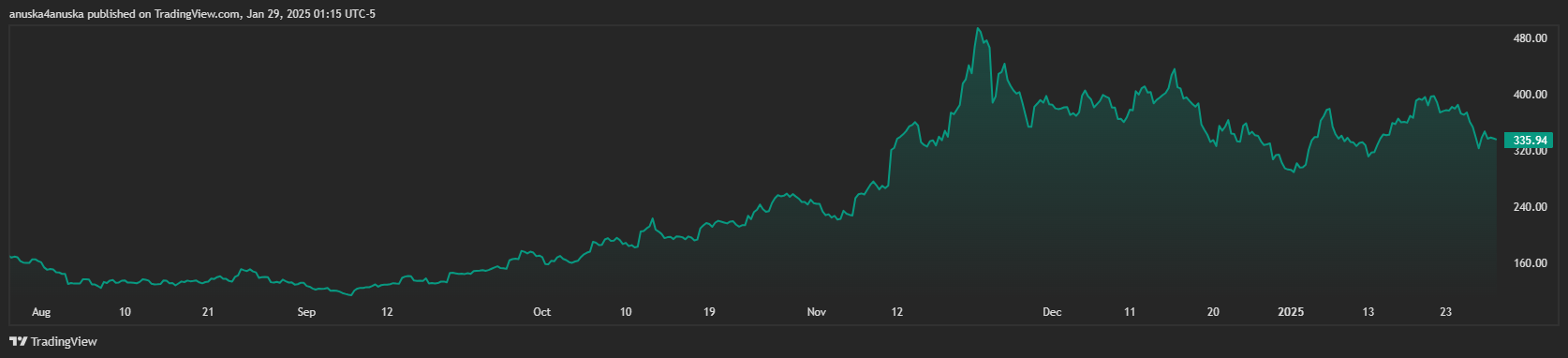Click the 160.00 price axis label

coord(1530,263)
